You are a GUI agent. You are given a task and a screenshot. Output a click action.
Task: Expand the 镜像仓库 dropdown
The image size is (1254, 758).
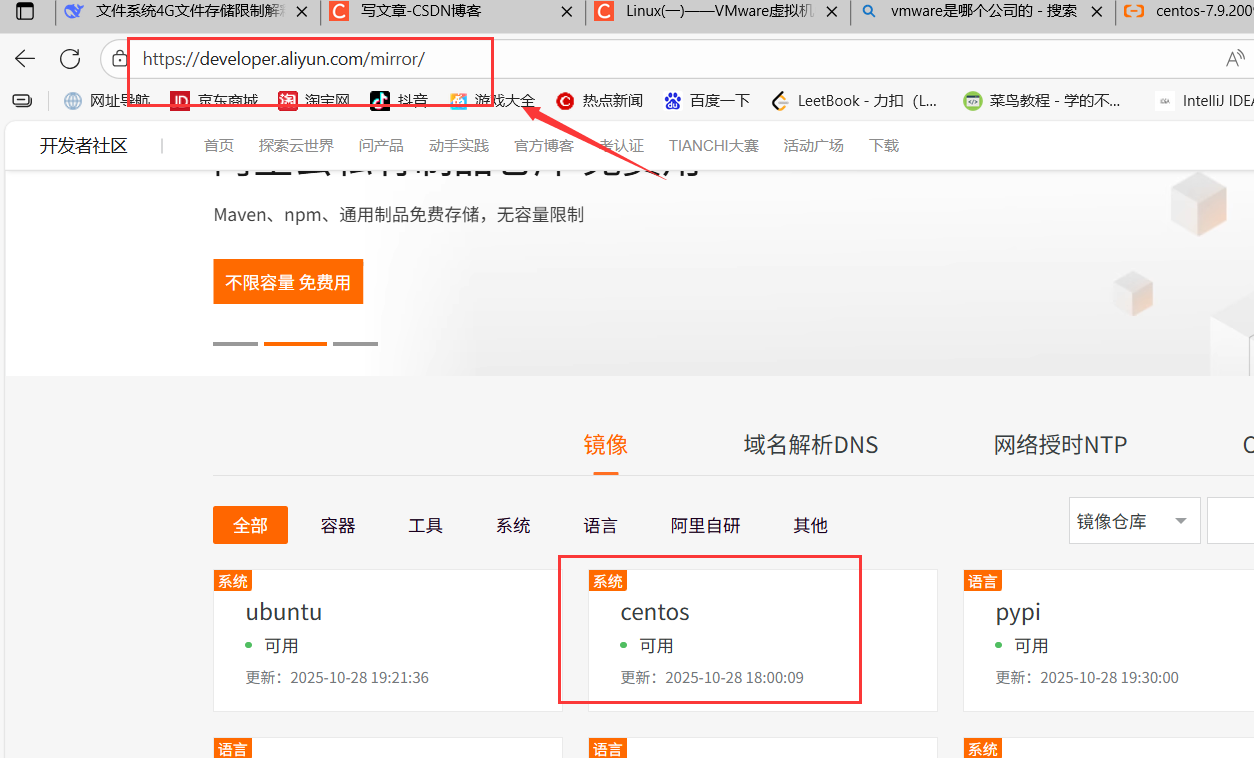pyautogui.click(x=1134, y=521)
